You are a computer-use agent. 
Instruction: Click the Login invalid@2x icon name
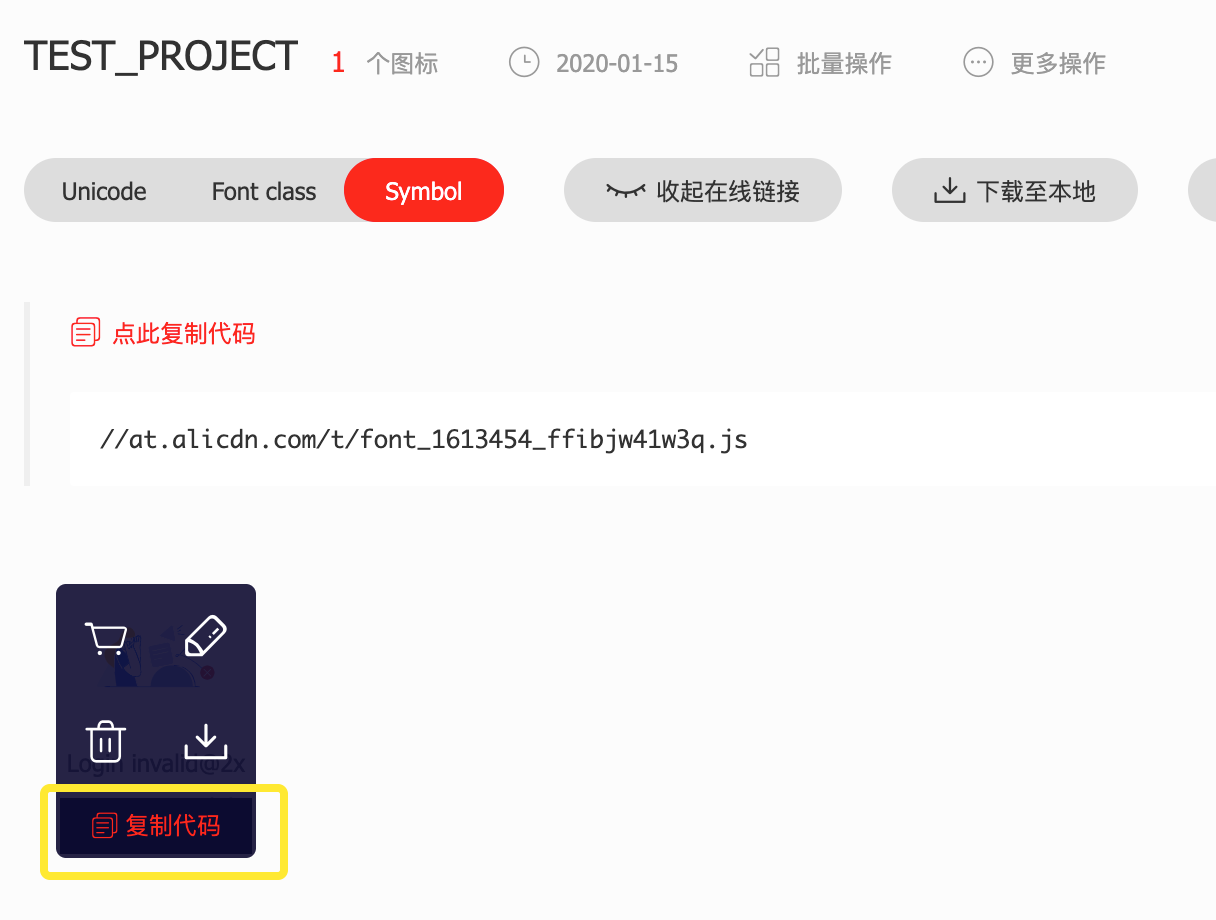(x=156, y=764)
